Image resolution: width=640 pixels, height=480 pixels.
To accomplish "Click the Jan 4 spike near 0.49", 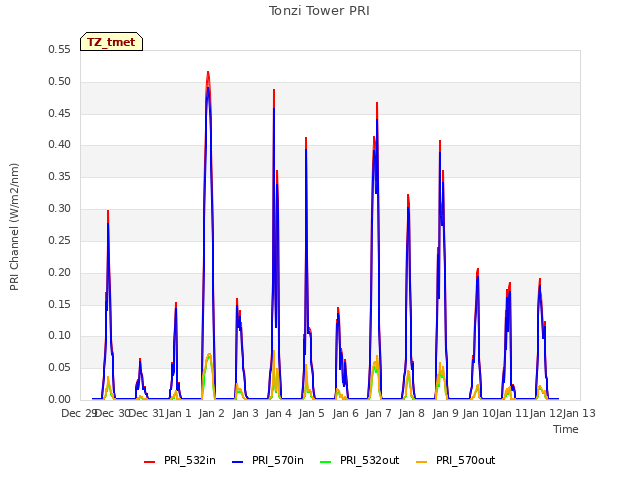I will point(274,90).
